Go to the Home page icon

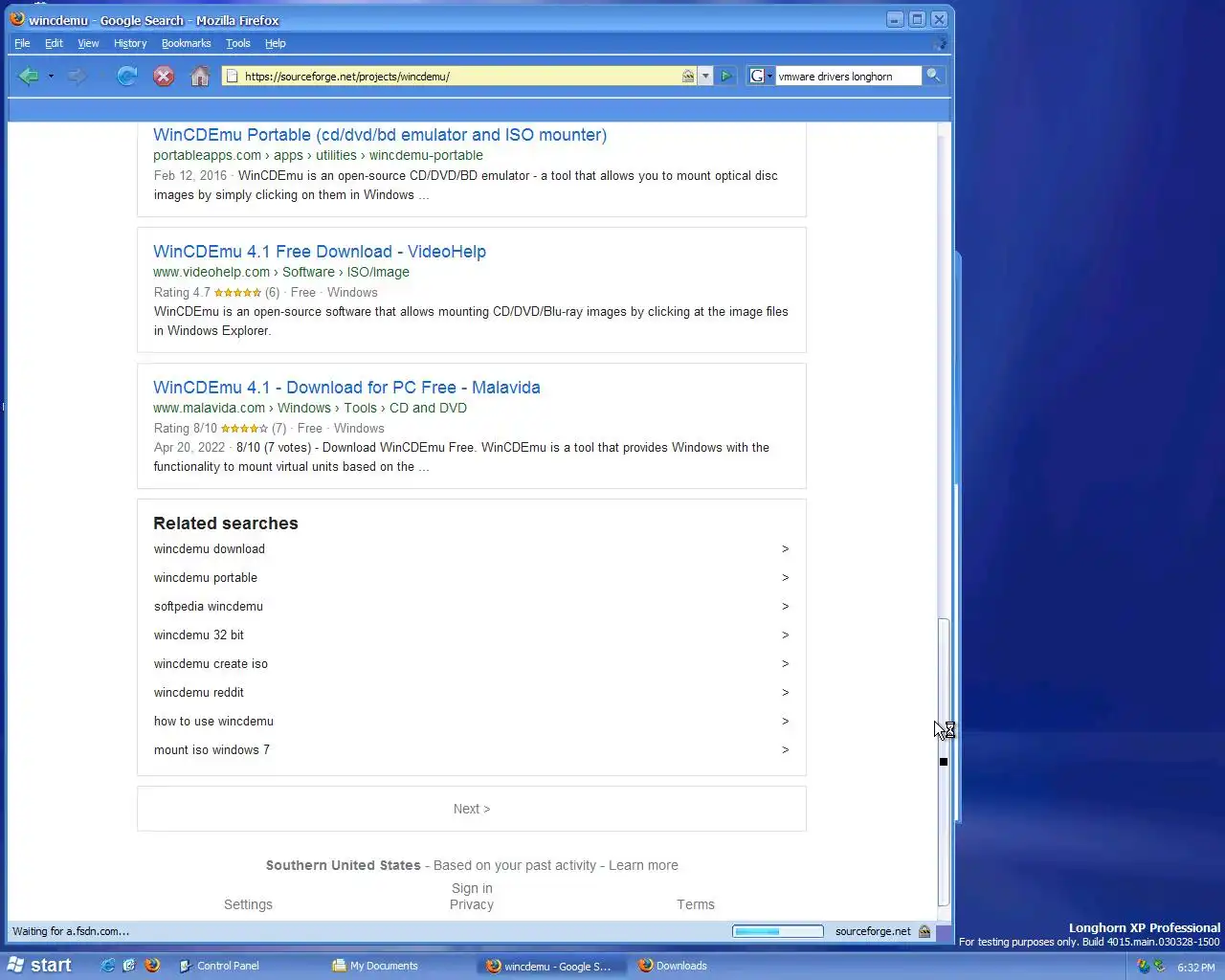point(200,77)
